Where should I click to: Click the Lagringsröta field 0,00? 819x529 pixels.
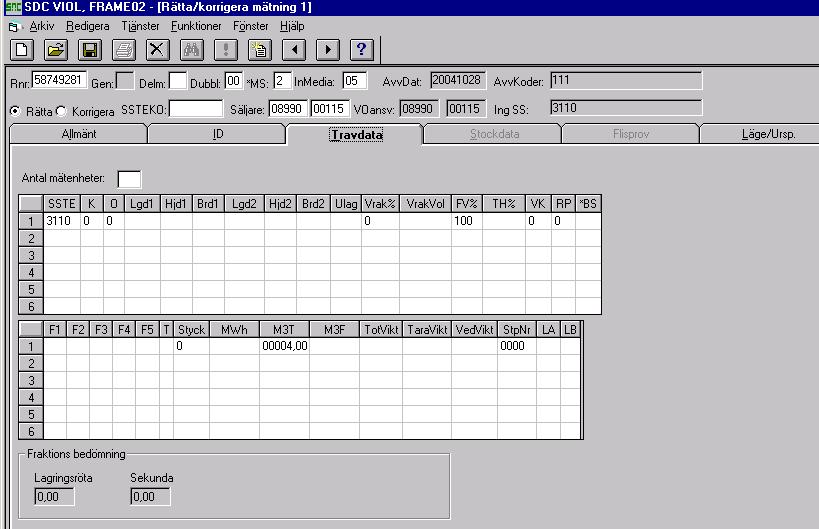[x=54, y=497]
